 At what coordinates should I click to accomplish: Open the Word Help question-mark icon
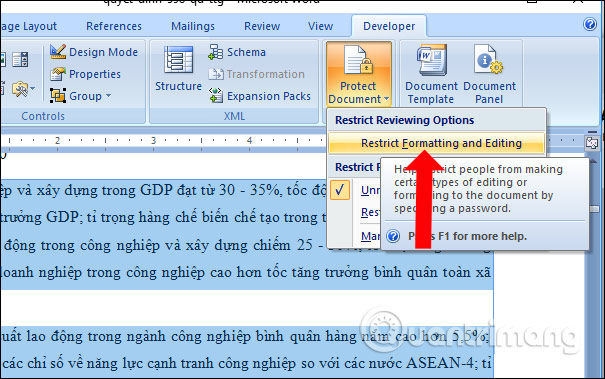pyautogui.click(x=590, y=24)
